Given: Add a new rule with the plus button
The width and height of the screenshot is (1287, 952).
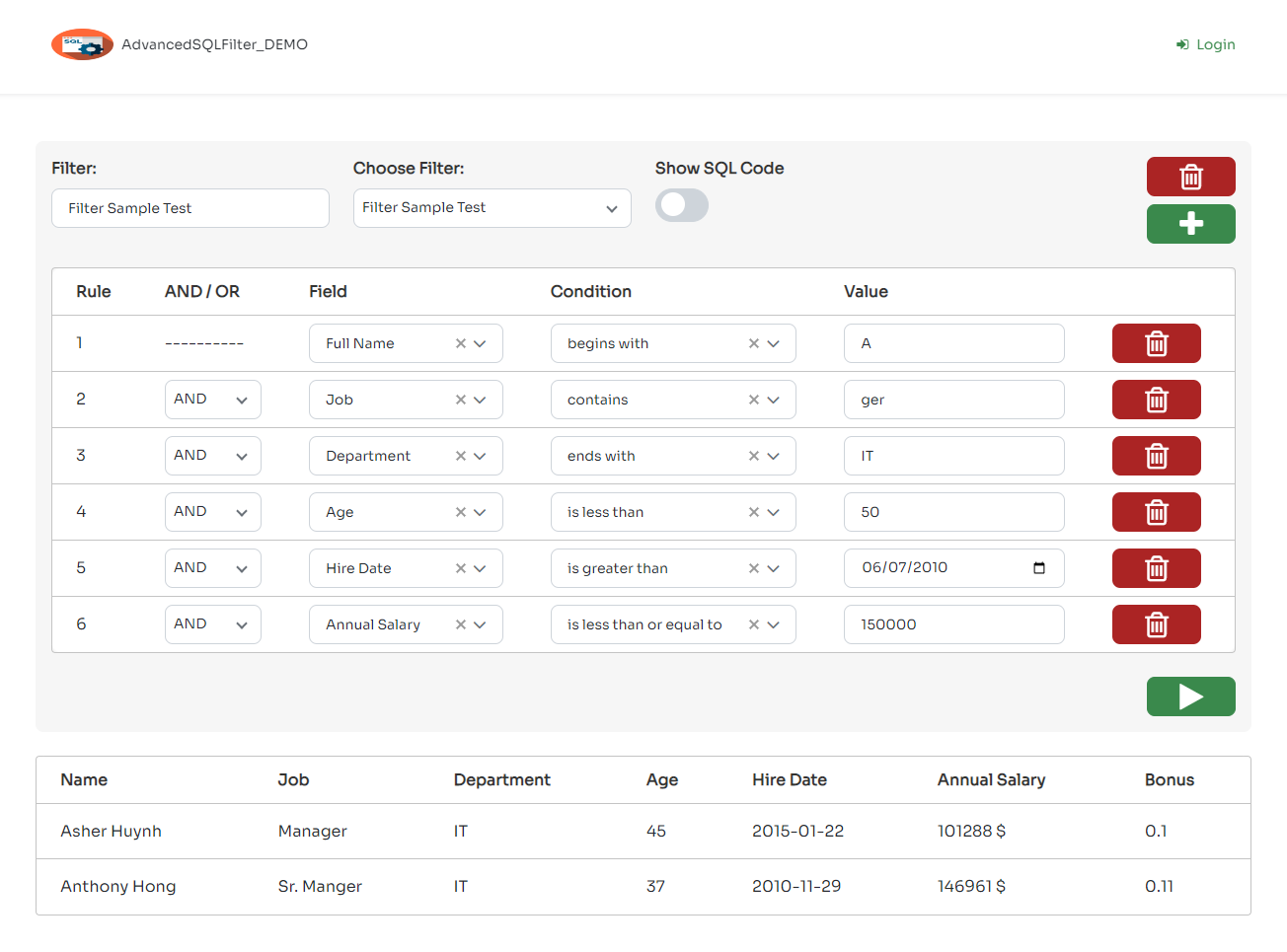Looking at the screenshot, I should click(1190, 224).
